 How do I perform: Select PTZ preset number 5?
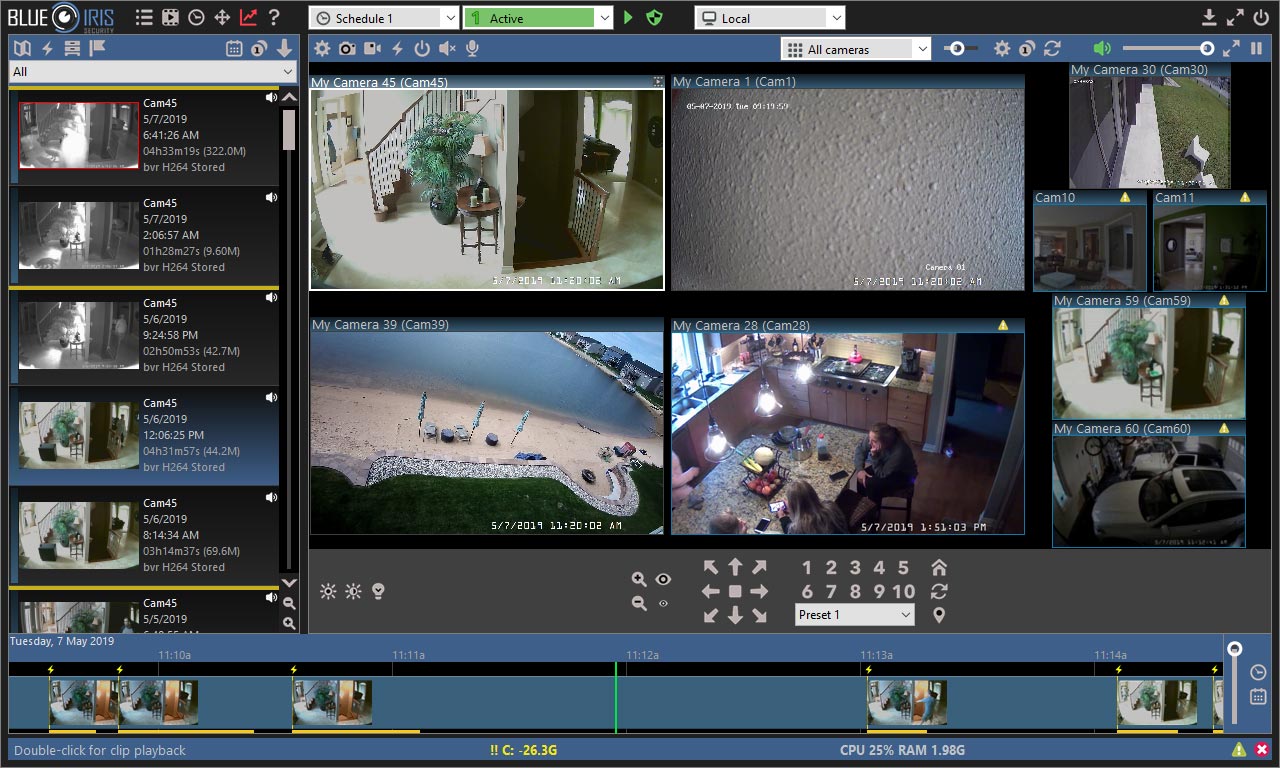tap(903, 567)
